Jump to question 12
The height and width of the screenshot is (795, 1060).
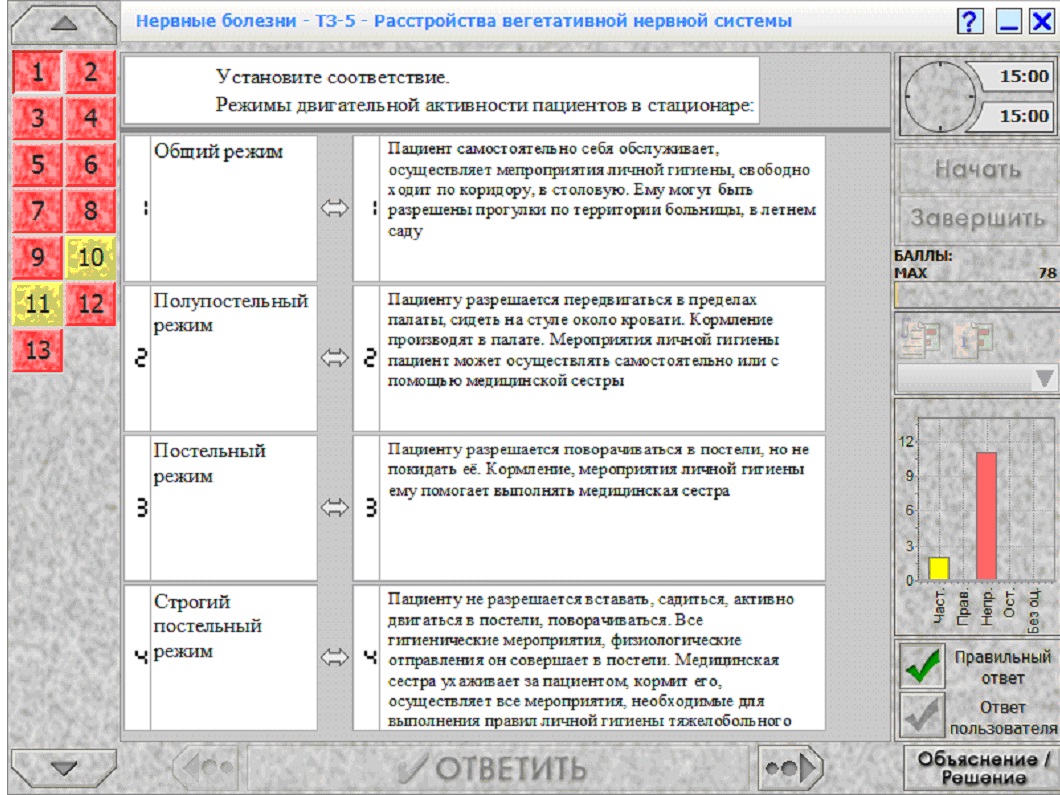click(x=91, y=304)
